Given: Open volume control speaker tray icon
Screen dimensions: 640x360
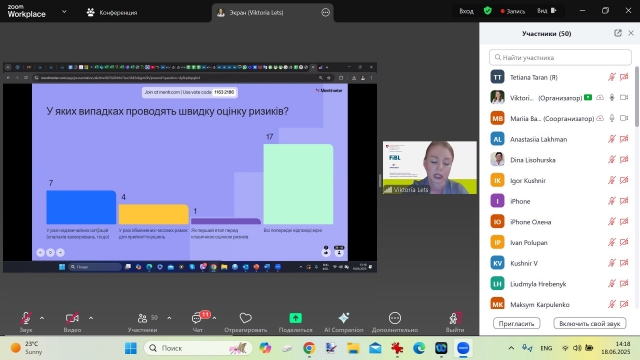Looking at the screenshot, I should [577, 348].
